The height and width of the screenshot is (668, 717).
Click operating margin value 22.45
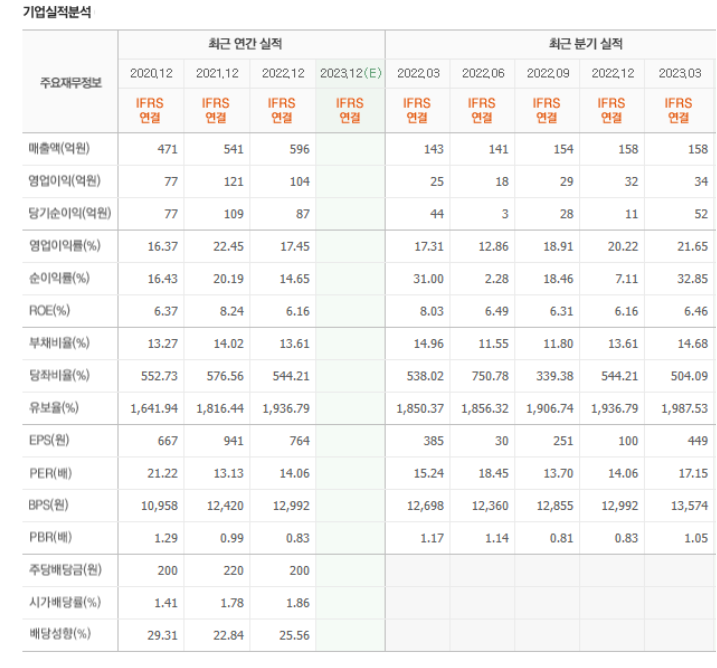tap(228, 246)
